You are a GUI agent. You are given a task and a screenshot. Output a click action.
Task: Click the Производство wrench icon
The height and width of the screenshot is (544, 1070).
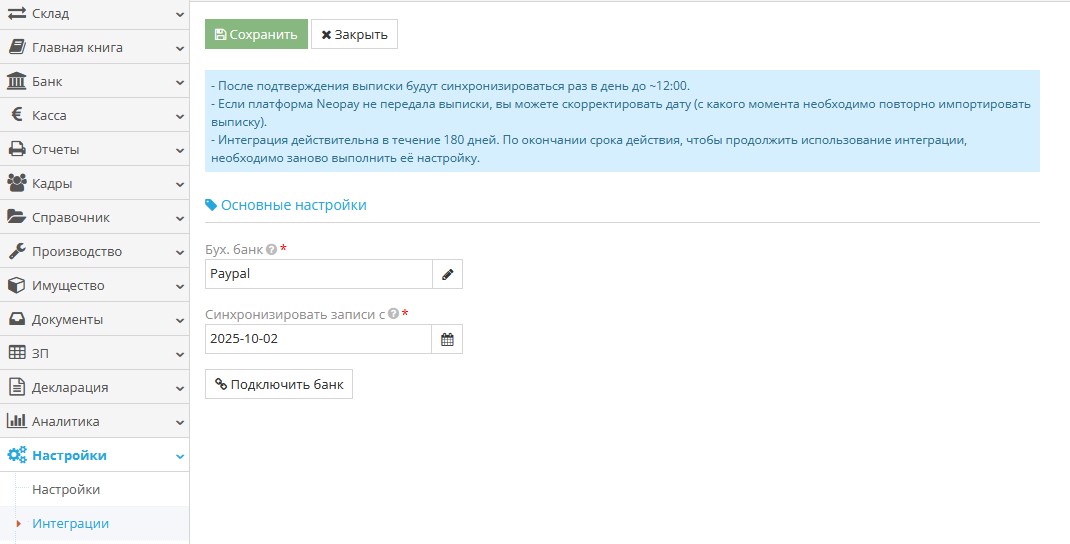coord(17,251)
